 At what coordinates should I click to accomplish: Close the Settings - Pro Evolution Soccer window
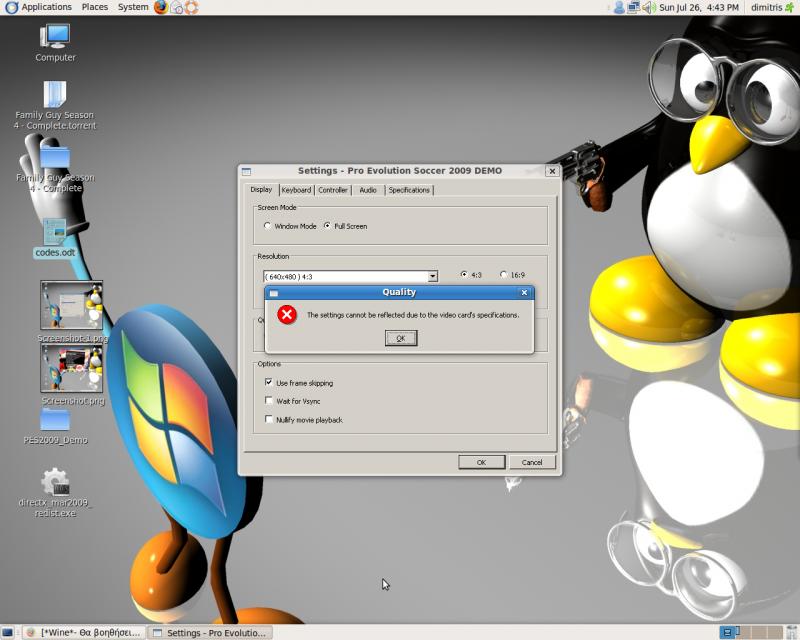point(552,171)
